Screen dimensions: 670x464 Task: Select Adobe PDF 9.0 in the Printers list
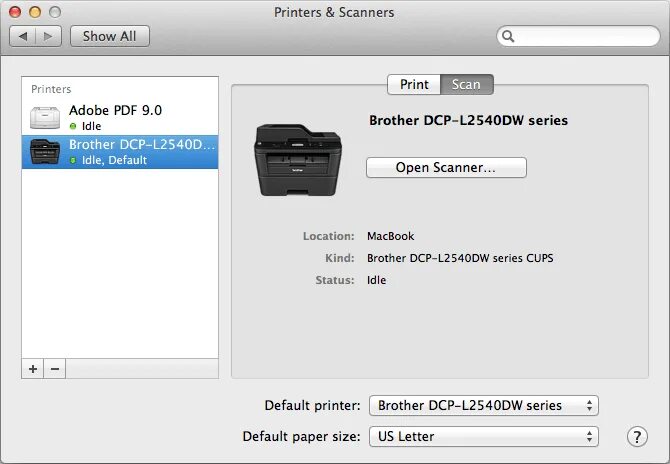pyautogui.click(x=120, y=117)
